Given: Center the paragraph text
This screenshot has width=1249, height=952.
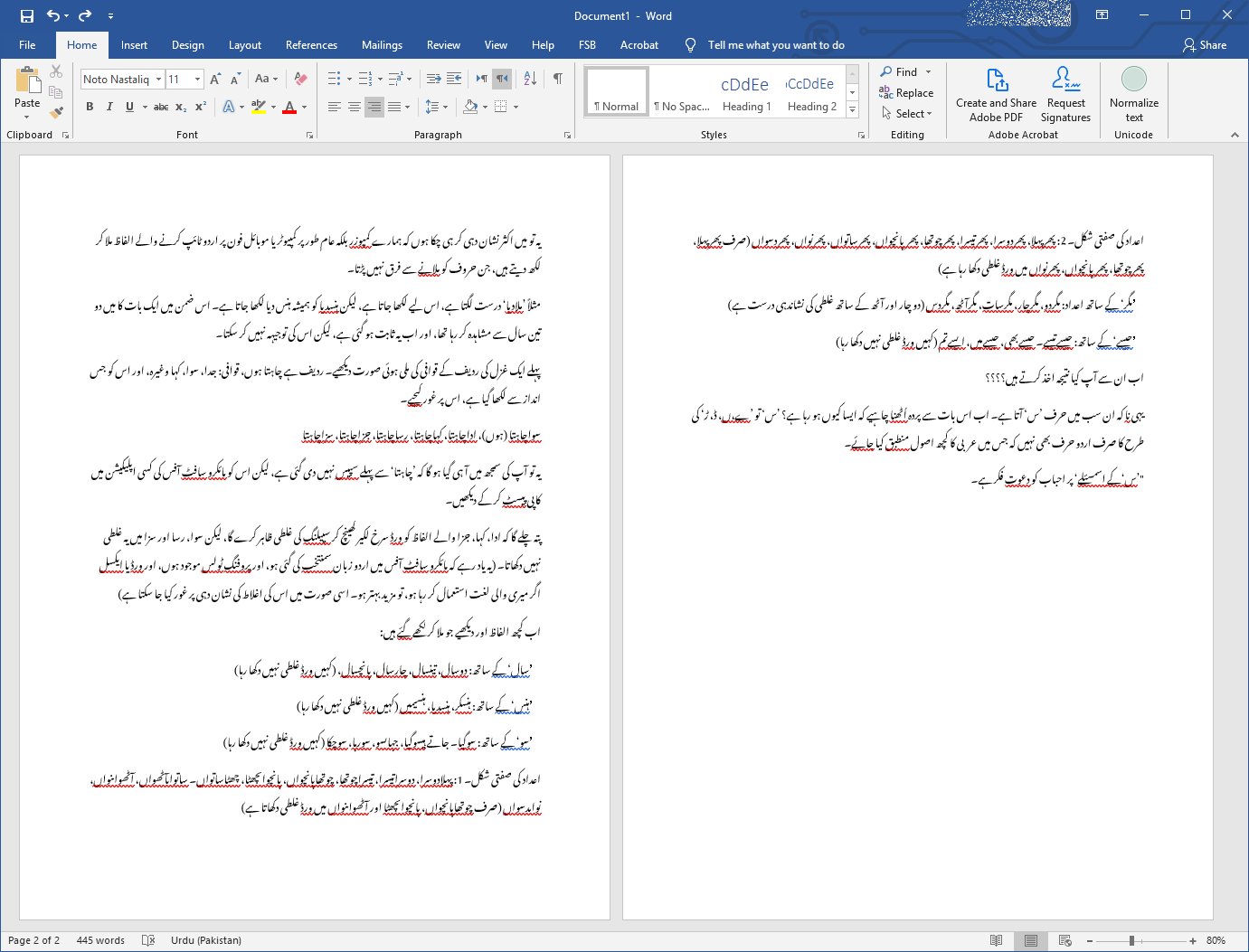Looking at the screenshot, I should [355, 107].
